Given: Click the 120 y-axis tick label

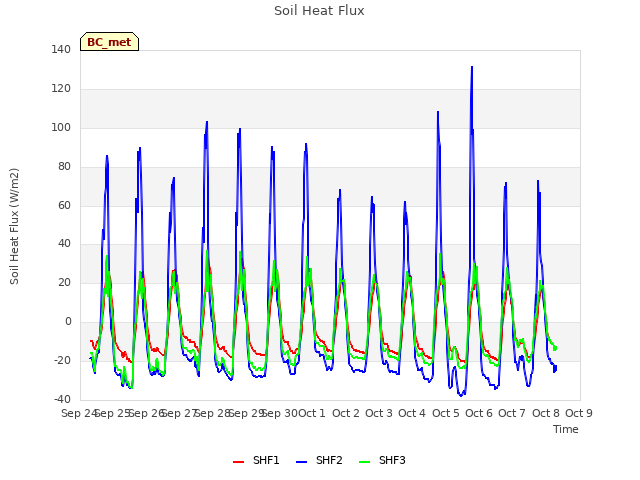Looking at the screenshot, I should [61, 89].
